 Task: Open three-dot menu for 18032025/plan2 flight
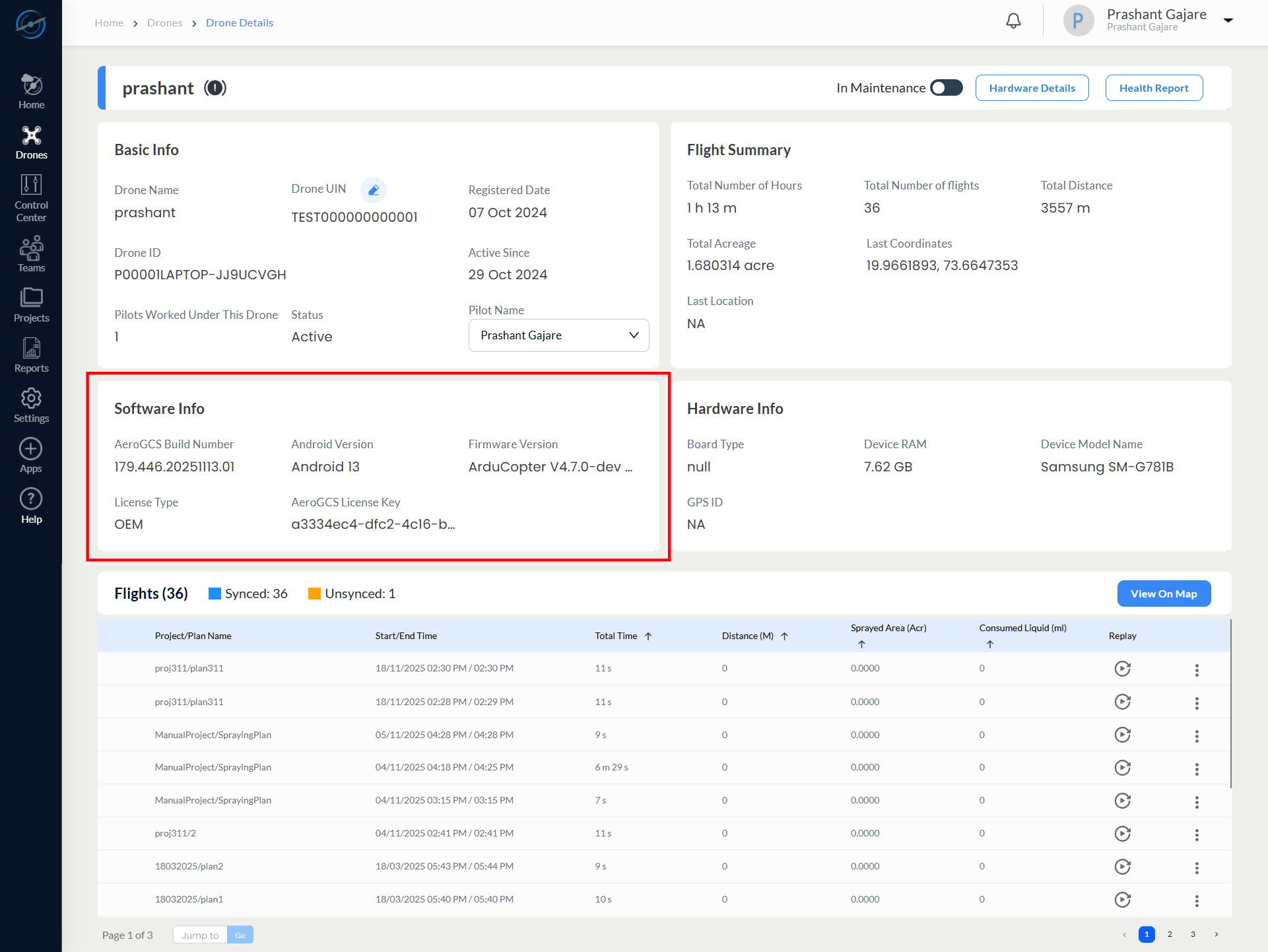tap(1197, 867)
